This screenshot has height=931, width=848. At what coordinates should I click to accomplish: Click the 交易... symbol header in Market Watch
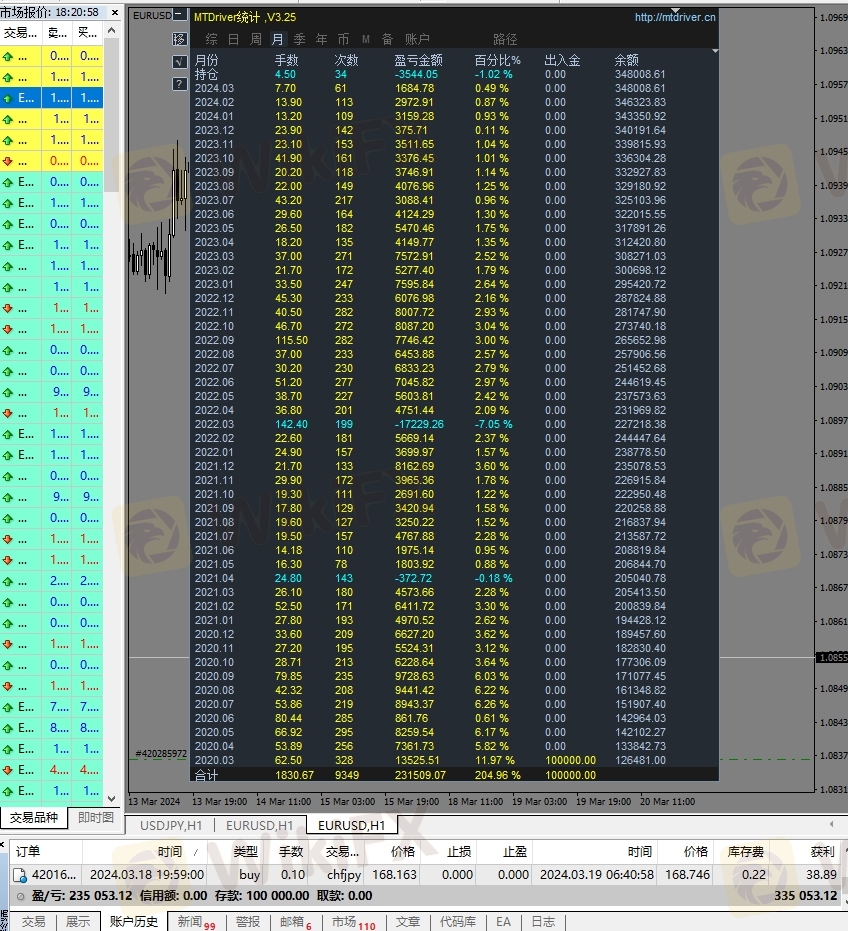(x=20, y=33)
